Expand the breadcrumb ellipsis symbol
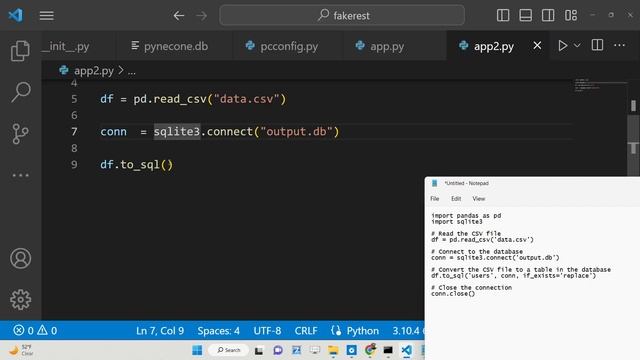Image resolution: width=640 pixels, height=360 pixels. tap(131, 72)
